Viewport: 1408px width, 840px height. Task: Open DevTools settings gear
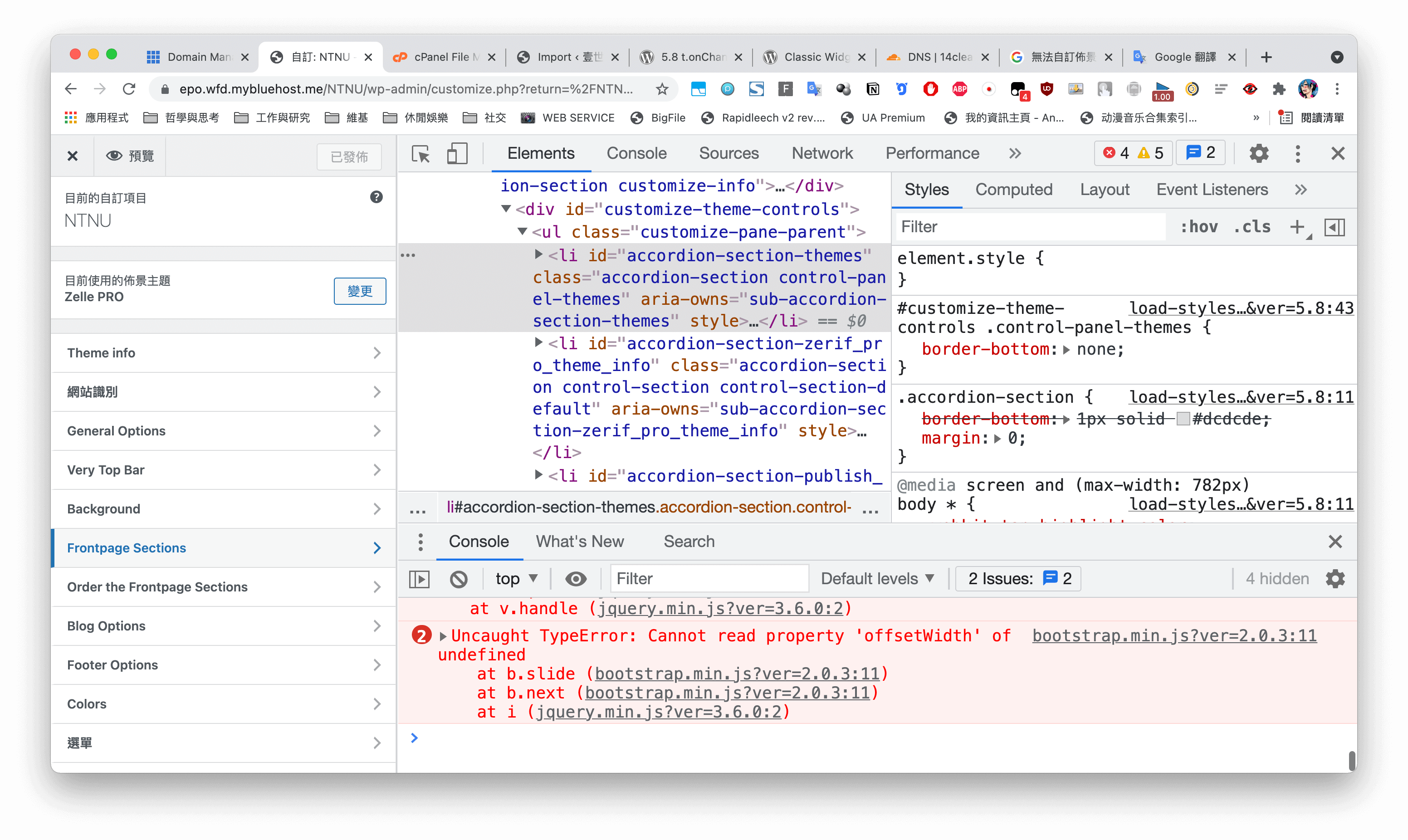tap(1259, 153)
